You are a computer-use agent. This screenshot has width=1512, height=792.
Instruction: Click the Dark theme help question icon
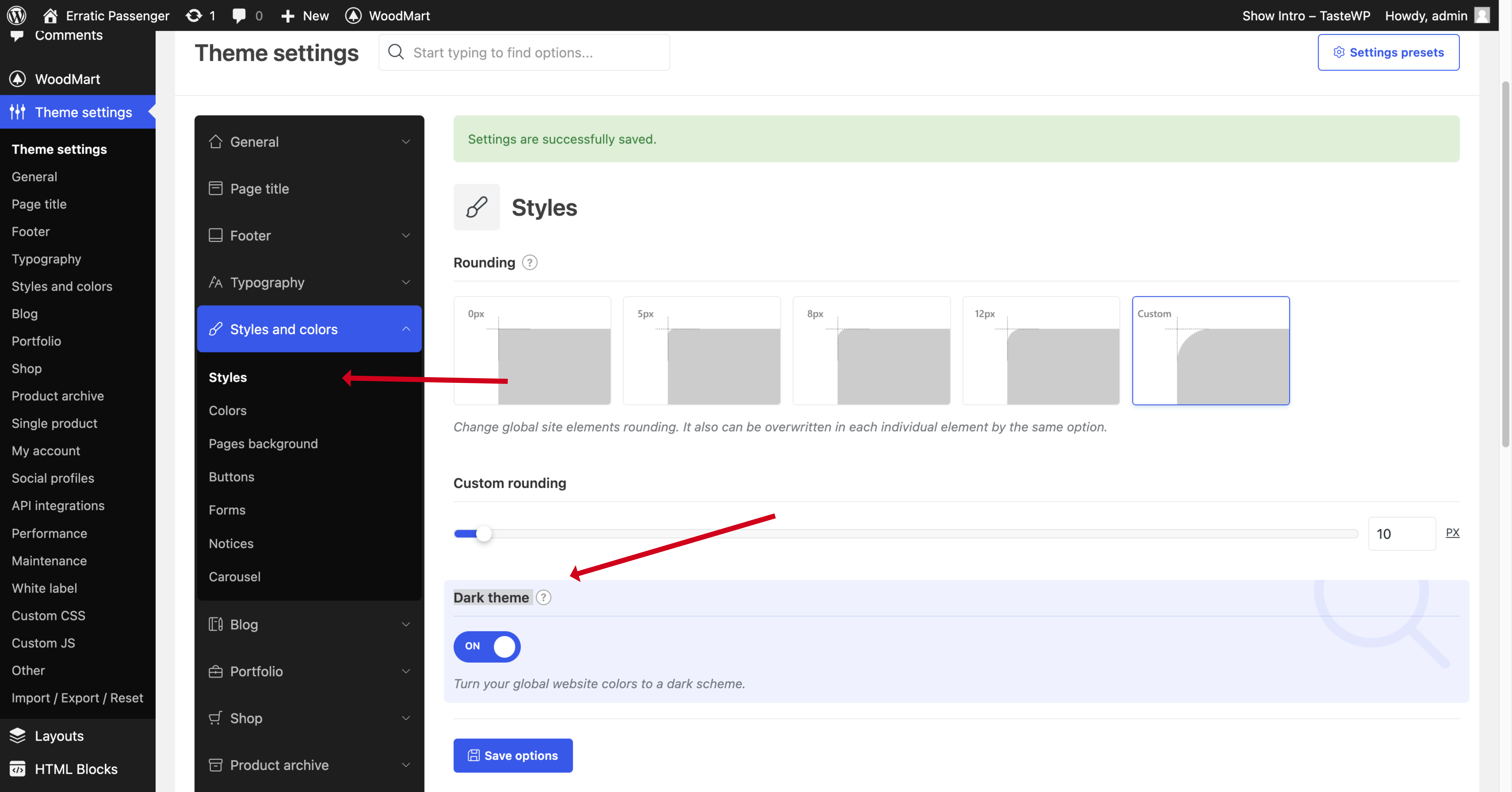544,597
